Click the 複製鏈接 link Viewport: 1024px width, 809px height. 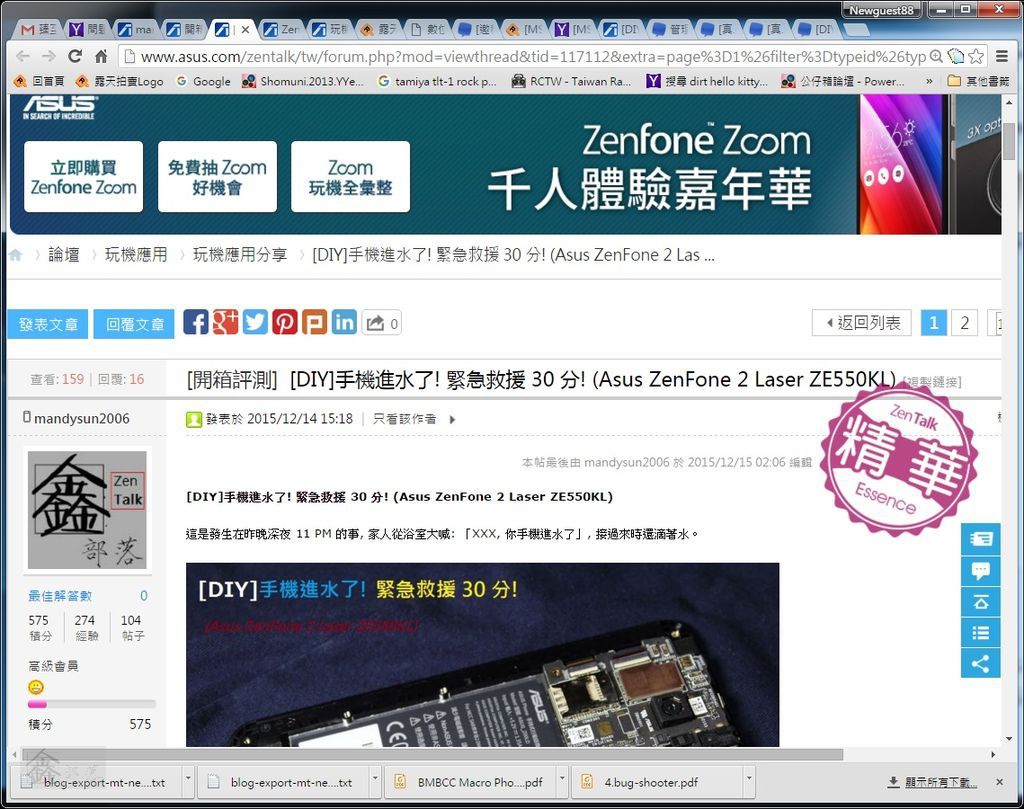click(932, 382)
